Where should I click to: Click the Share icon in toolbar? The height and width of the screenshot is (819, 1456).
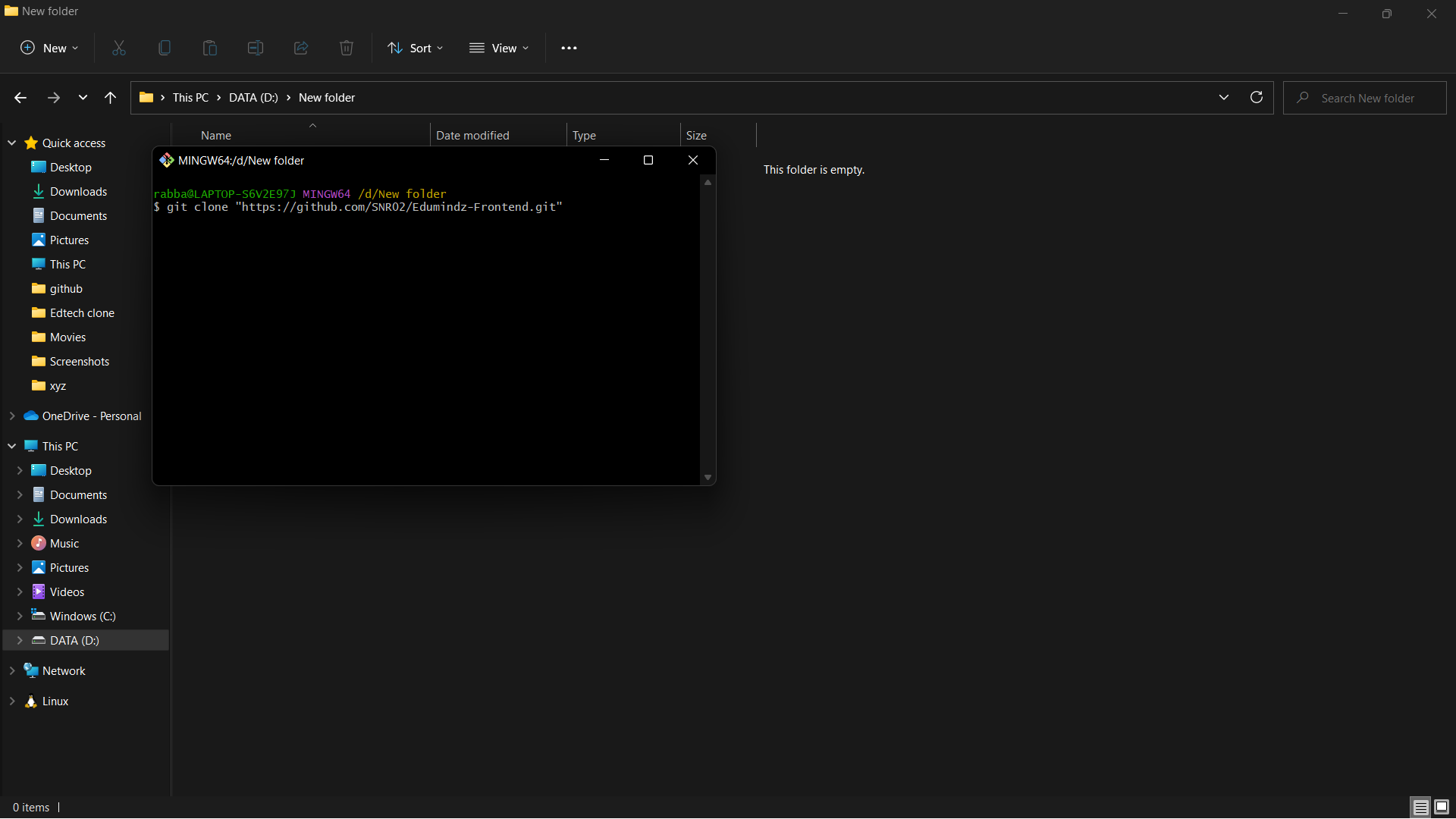[x=301, y=48]
